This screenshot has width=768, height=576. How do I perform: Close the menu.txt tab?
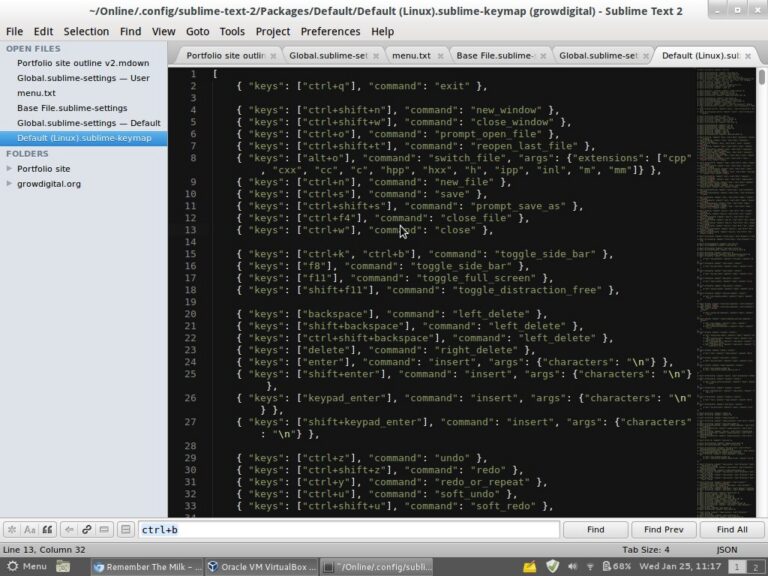(x=440, y=56)
